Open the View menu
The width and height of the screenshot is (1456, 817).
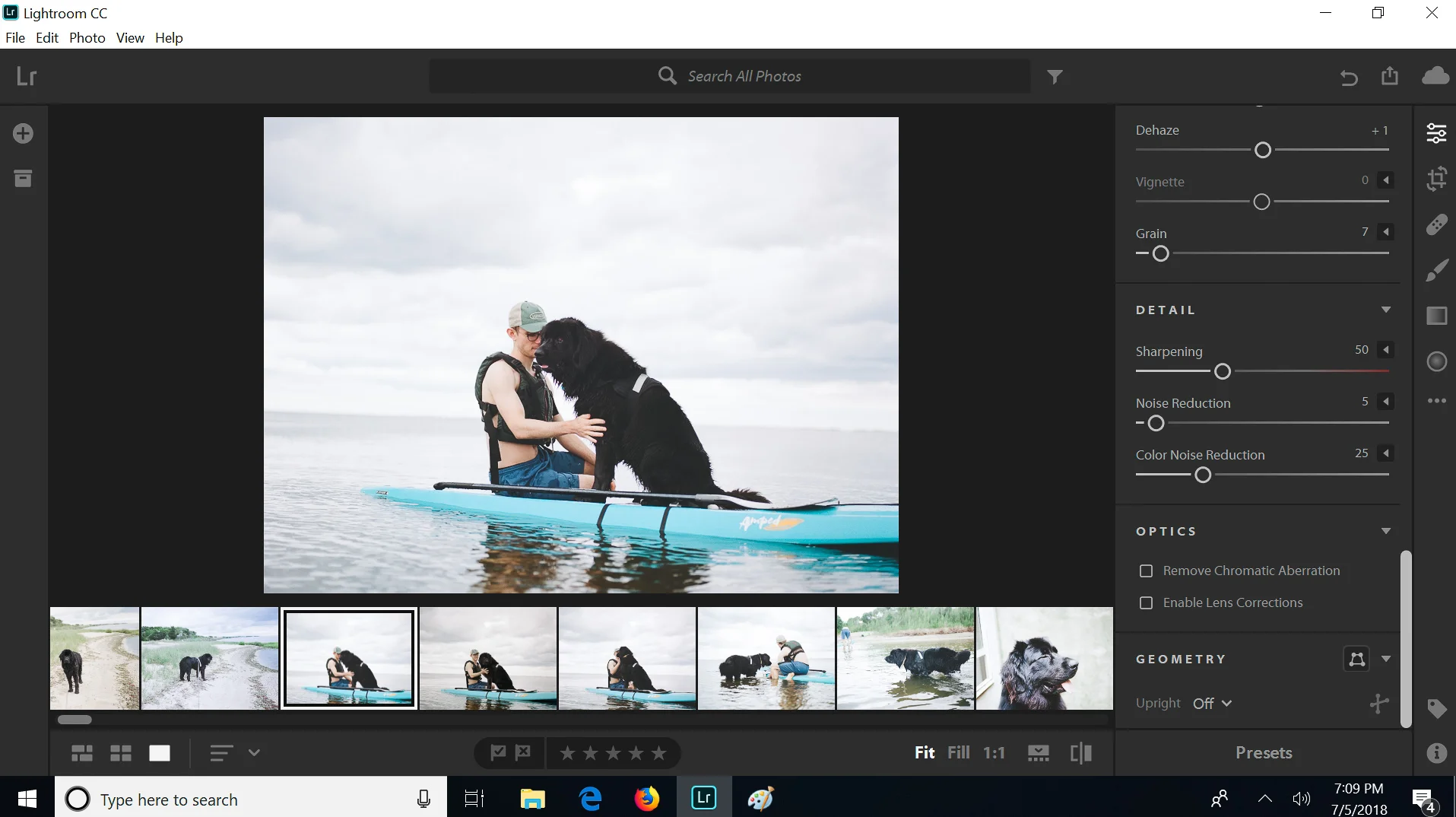tap(130, 38)
